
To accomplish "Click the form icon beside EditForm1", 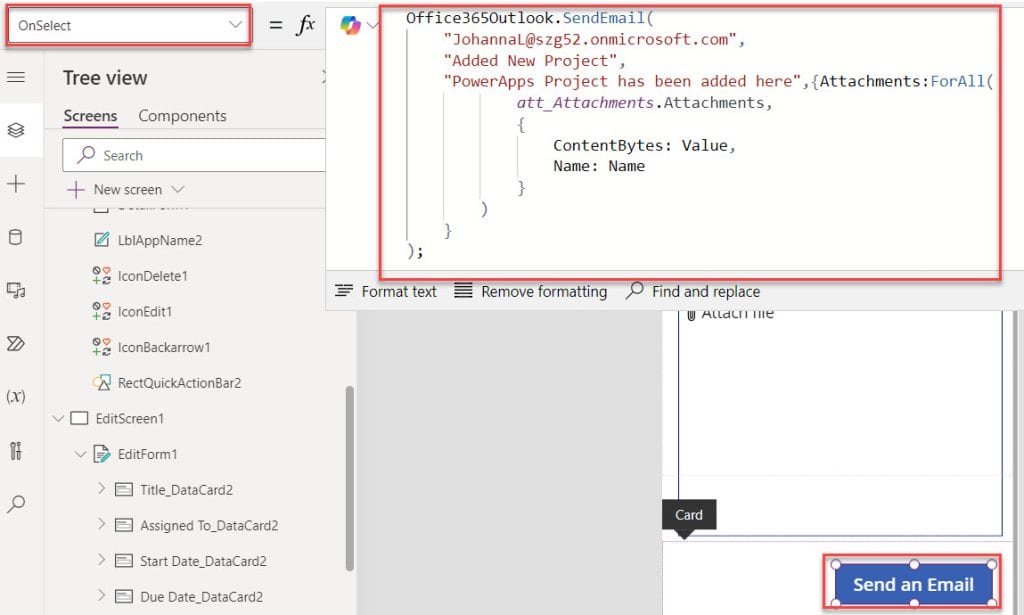I will pos(101,454).
